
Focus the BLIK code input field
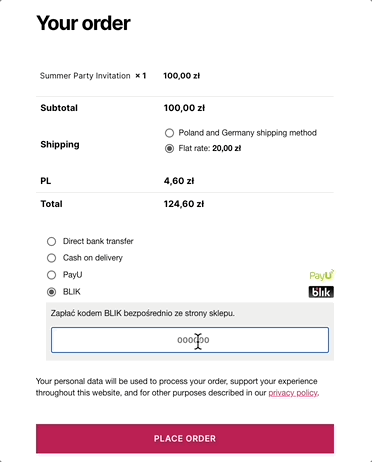tap(190, 340)
